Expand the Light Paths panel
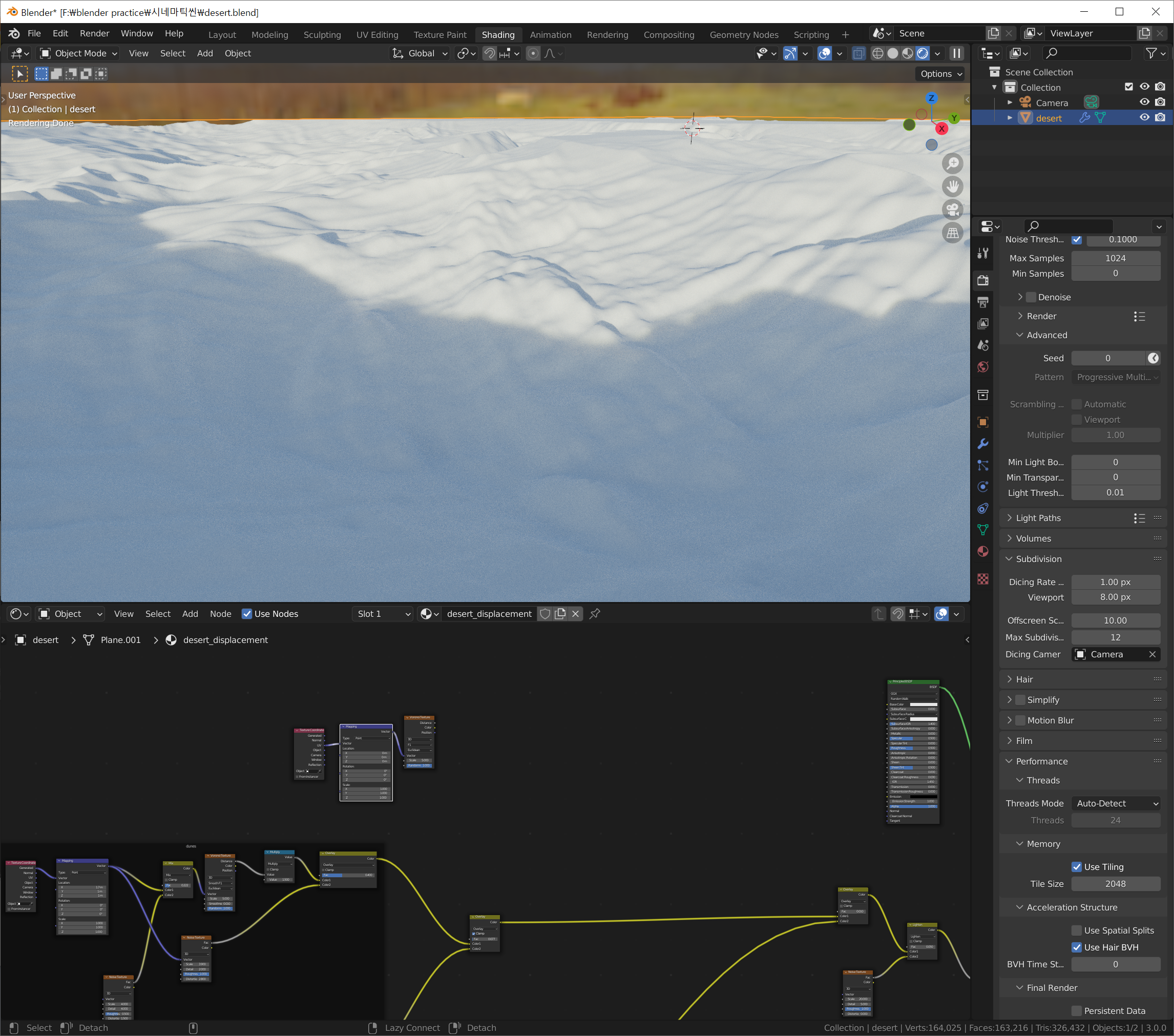This screenshot has width=1174, height=1036. pos(1038,517)
